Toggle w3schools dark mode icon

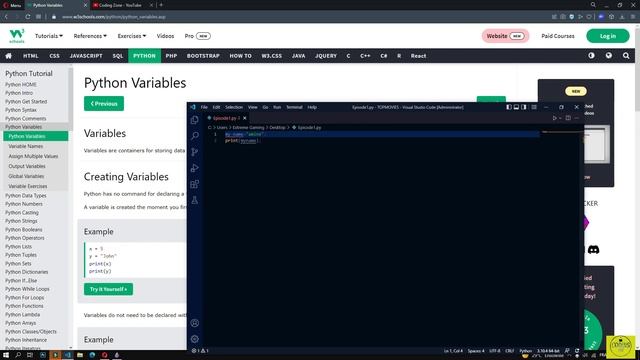[x=591, y=56]
